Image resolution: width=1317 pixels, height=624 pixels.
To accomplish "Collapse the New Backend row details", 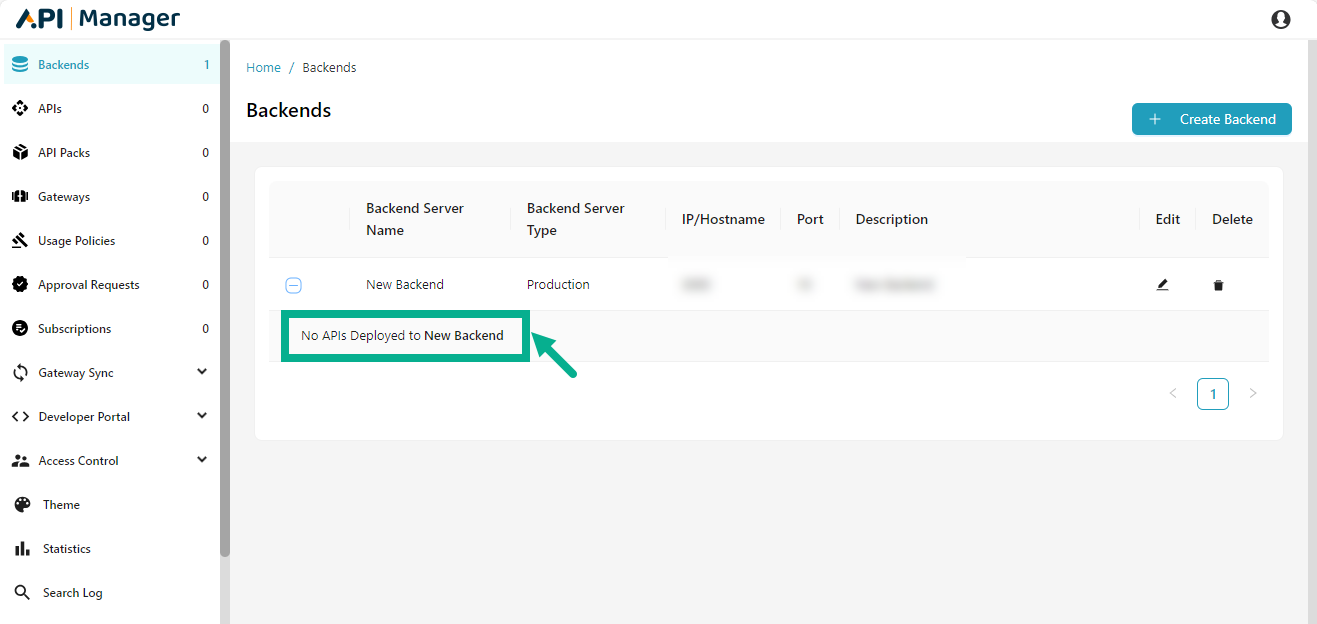I will [x=293, y=285].
